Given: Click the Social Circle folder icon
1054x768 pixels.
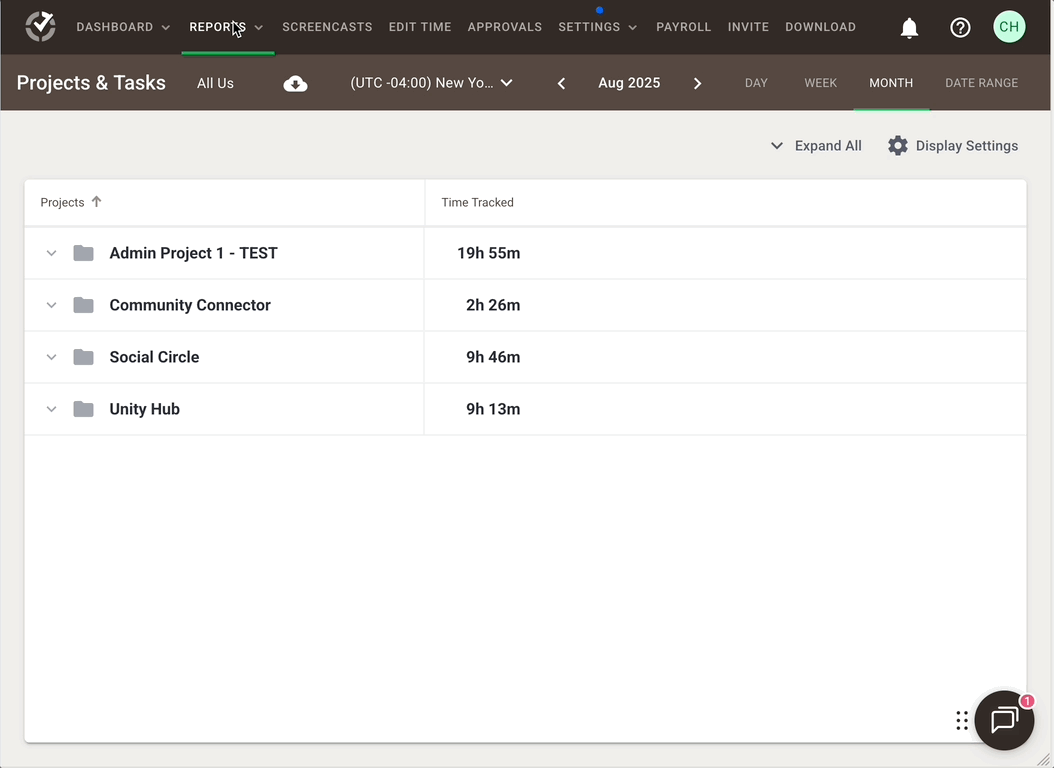Looking at the screenshot, I should pos(83,357).
